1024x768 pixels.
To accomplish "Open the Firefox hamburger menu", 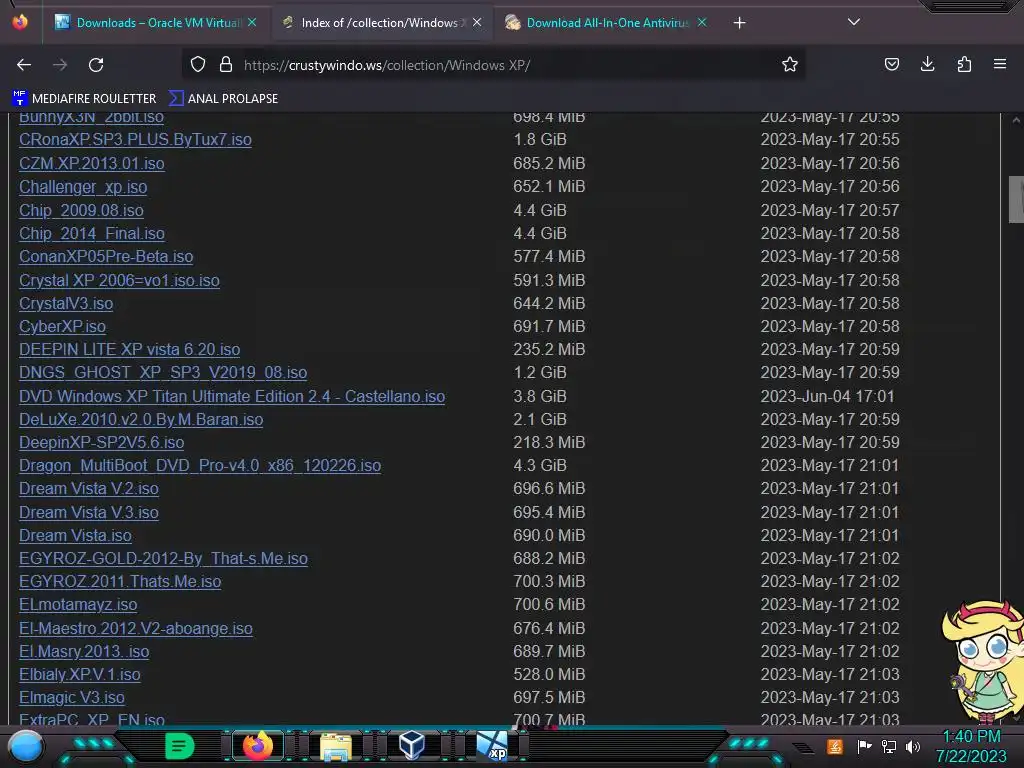I will [x=1000, y=65].
